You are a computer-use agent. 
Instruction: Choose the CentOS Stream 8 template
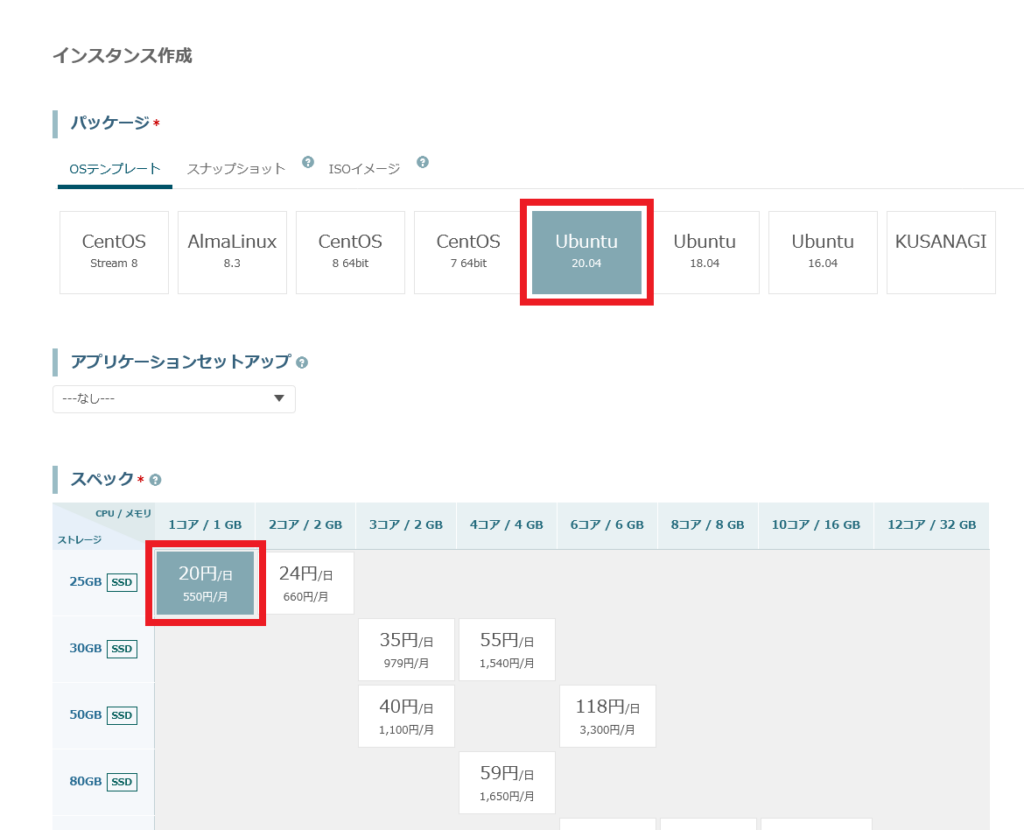[114, 252]
